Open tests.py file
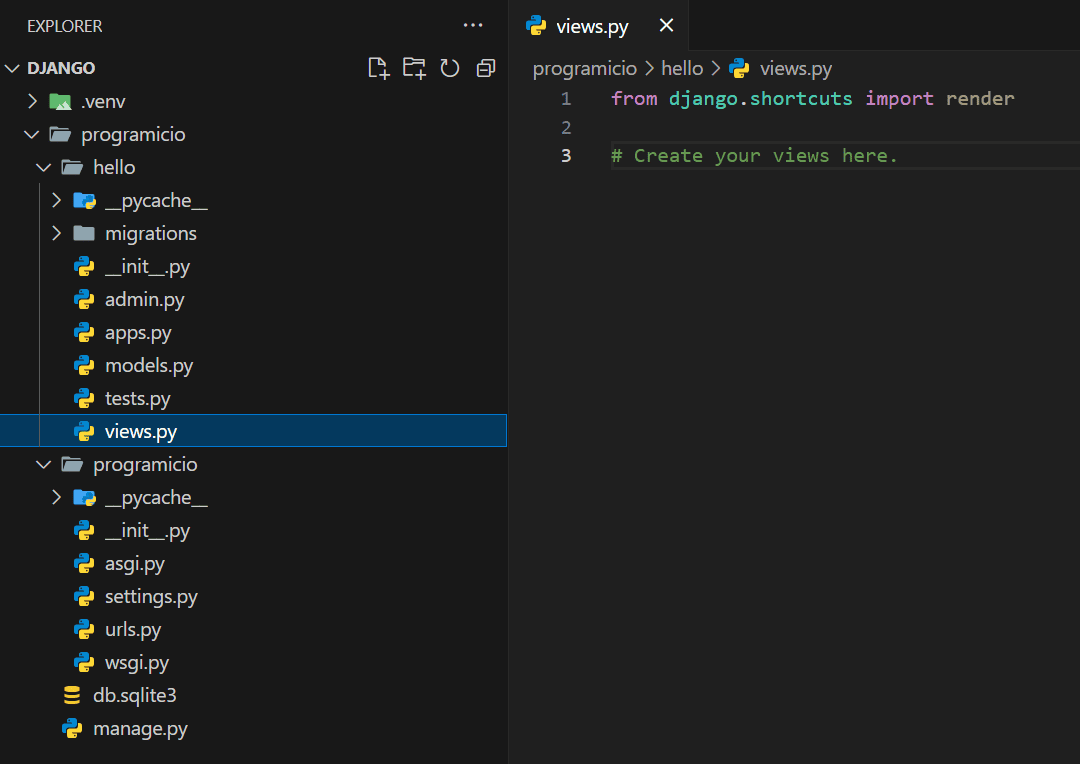The height and width of the screenshot is (764, 1080). [x=137, y=399]
